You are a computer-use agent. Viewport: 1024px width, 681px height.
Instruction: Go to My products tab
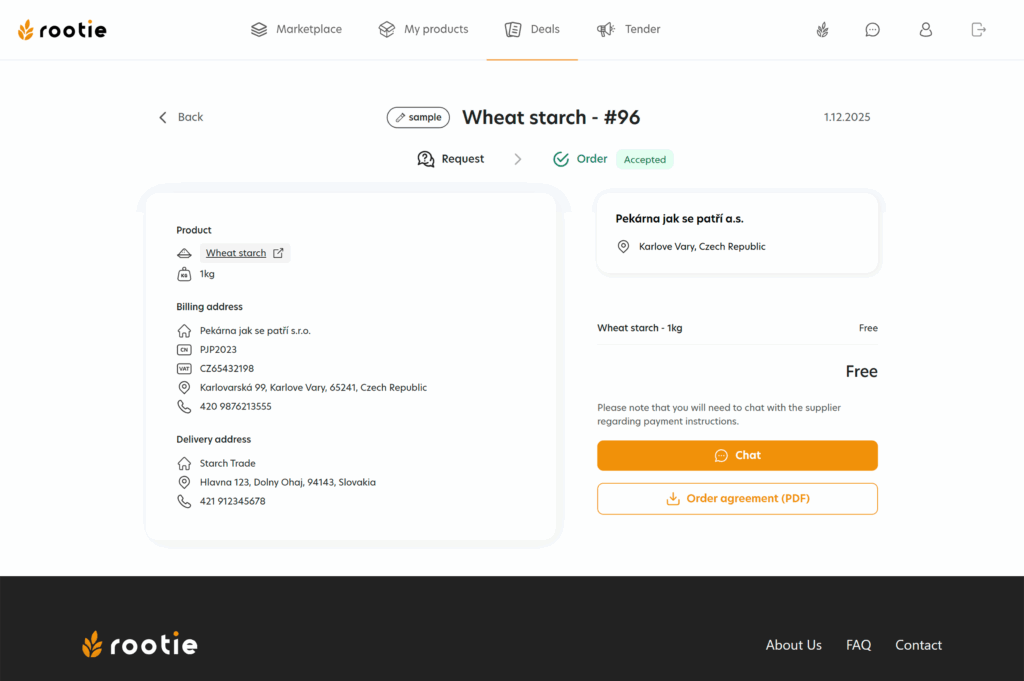(423, 30)
